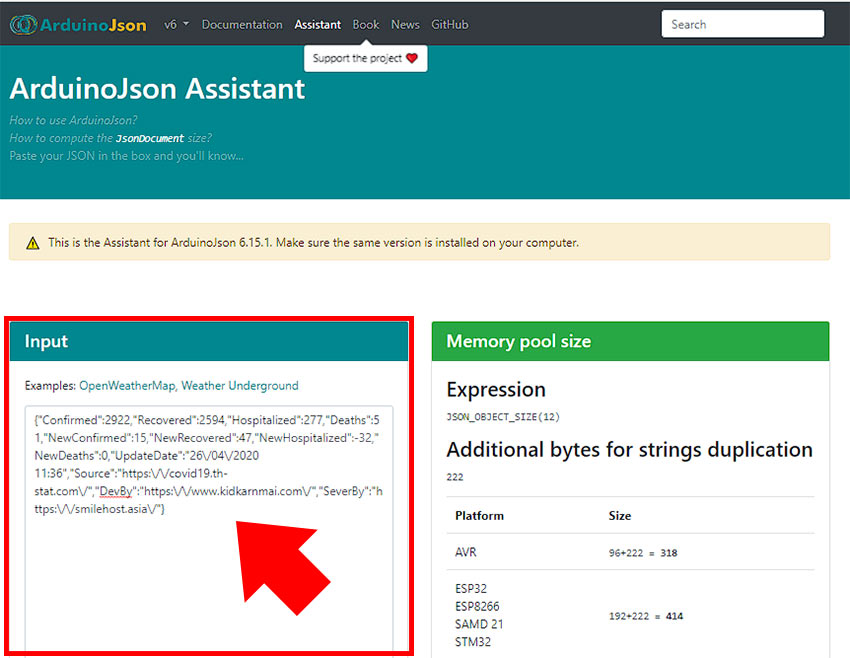Viewport: 850px width, 658px height.
Task: Load the Weather Underground example
Action: coord(239,385)
